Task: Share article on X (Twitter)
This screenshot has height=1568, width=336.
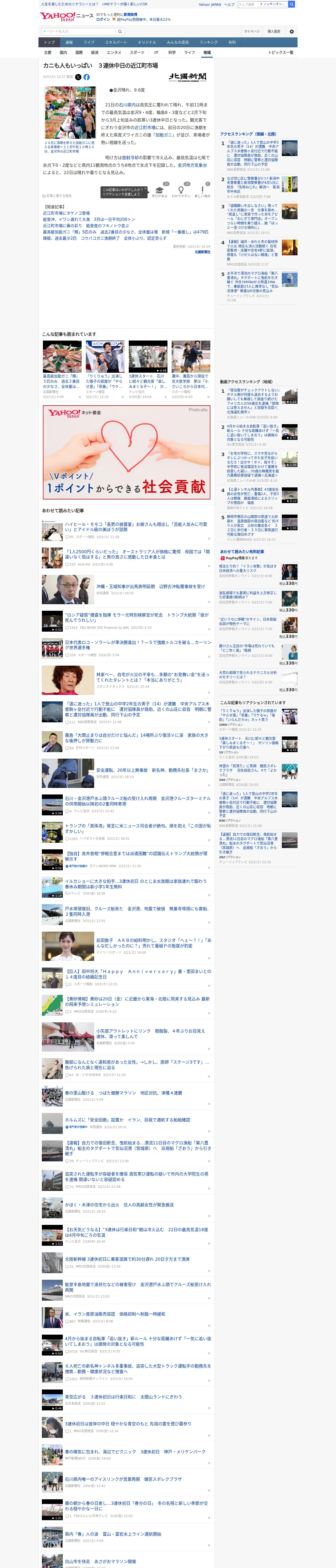Action: pyautogui.click(x=78, y=77)
